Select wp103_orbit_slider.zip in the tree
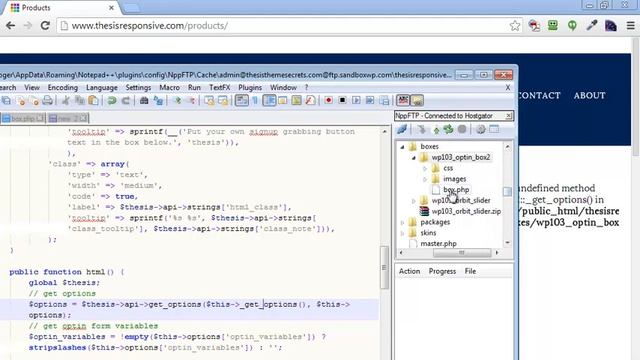The width and height of the screenshot is (640, 360). point(466,211)
